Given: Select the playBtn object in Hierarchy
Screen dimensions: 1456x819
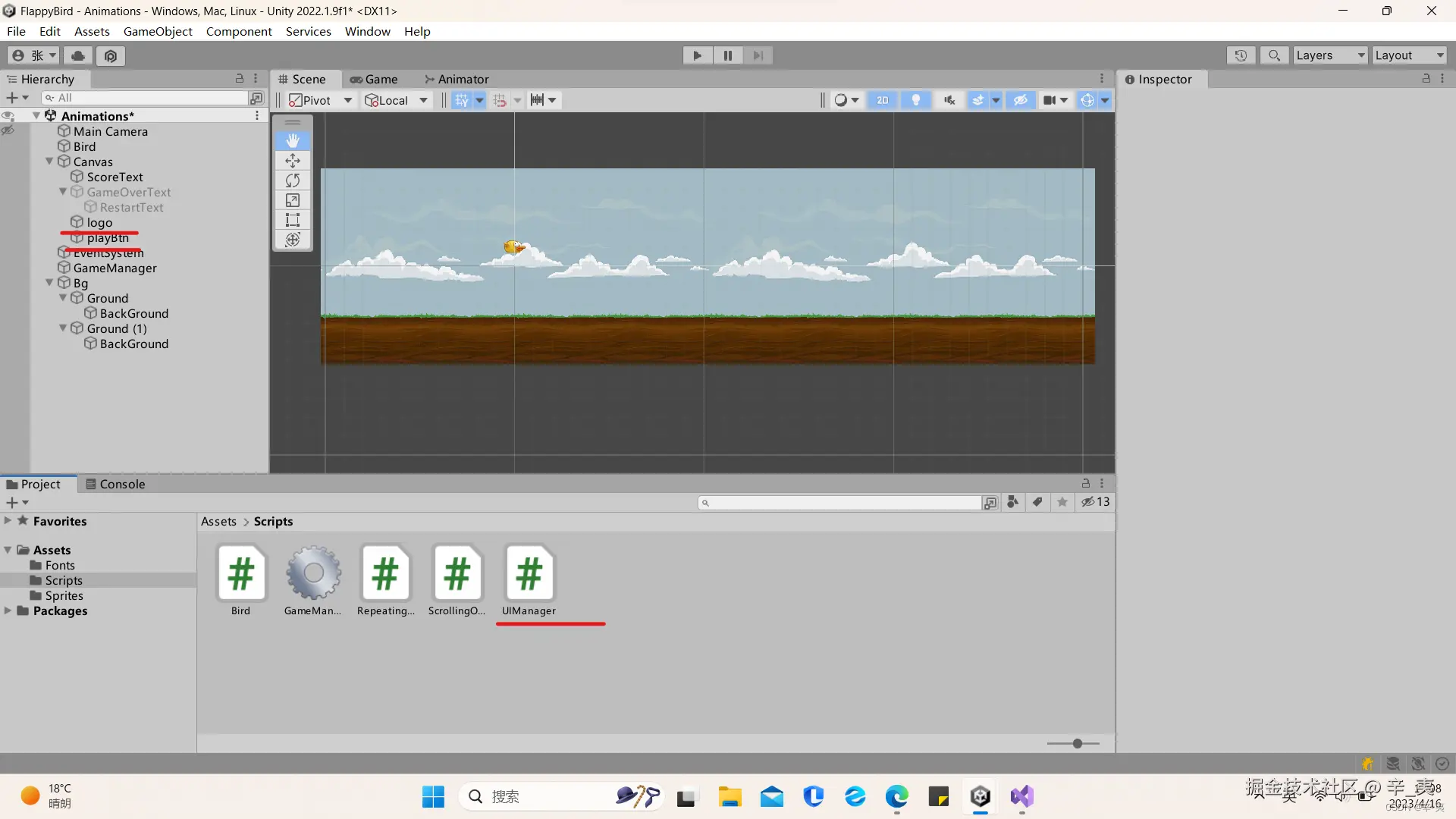Looking at the screenshot, I should point(108,238).
